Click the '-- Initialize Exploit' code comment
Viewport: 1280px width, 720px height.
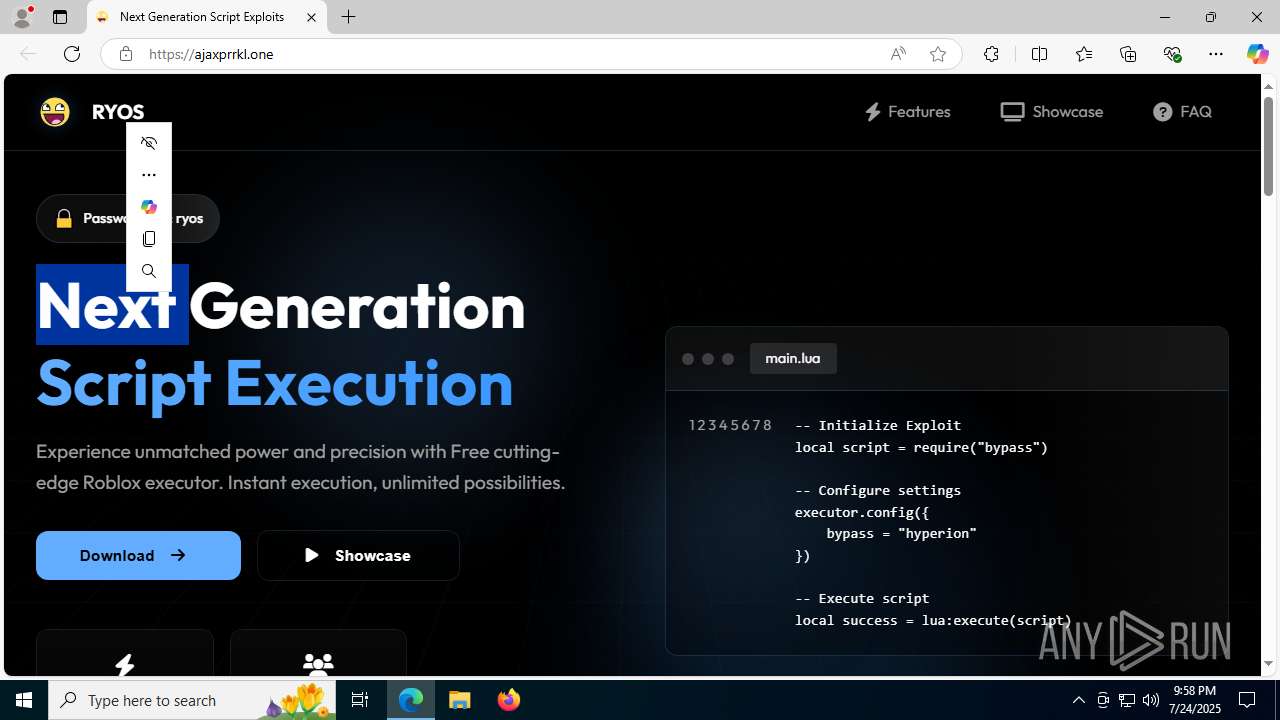pos(878,425)
